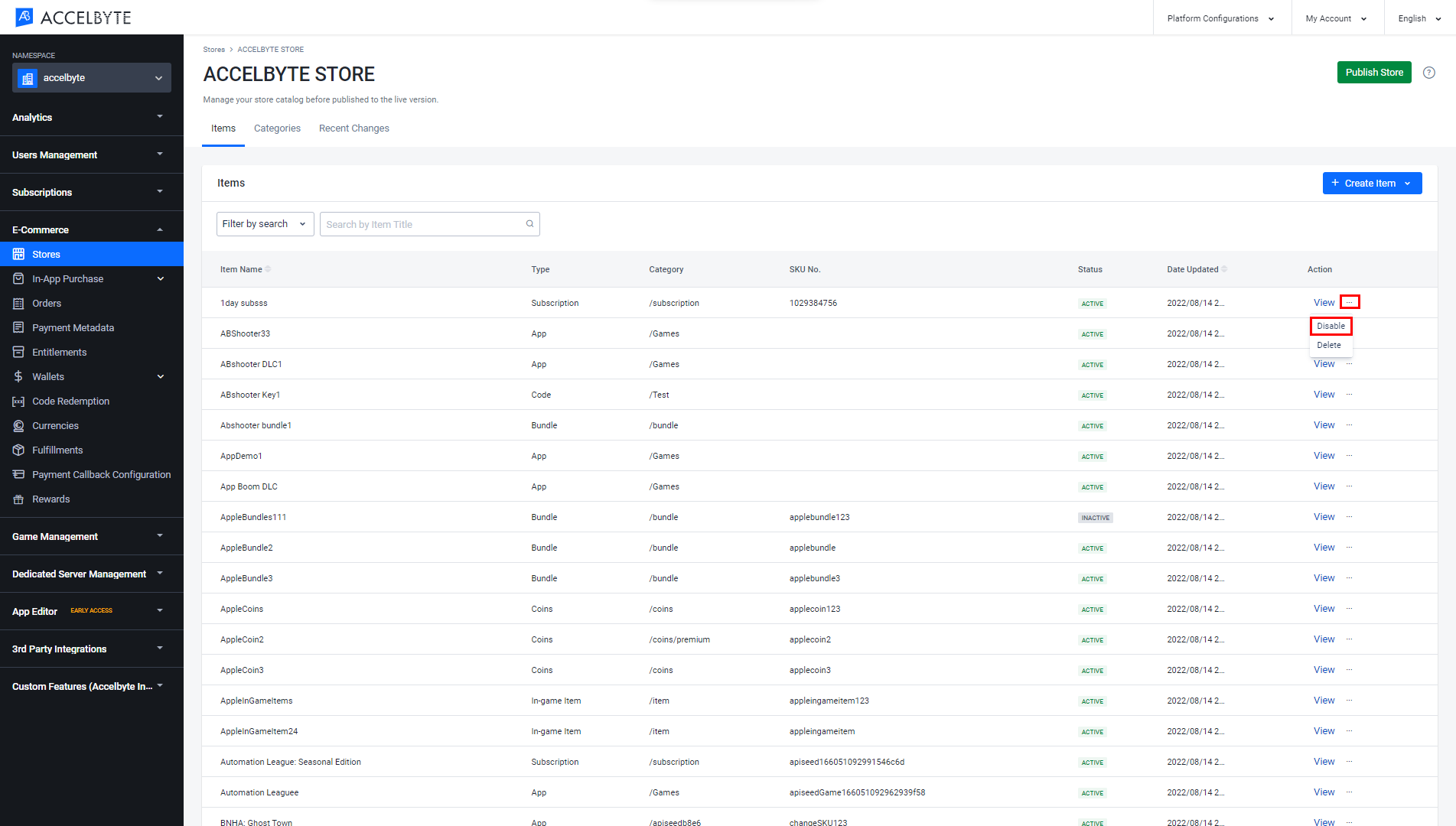Click SKU applecoin123 cell
1456x826 pixels.
tap(815, 609)
